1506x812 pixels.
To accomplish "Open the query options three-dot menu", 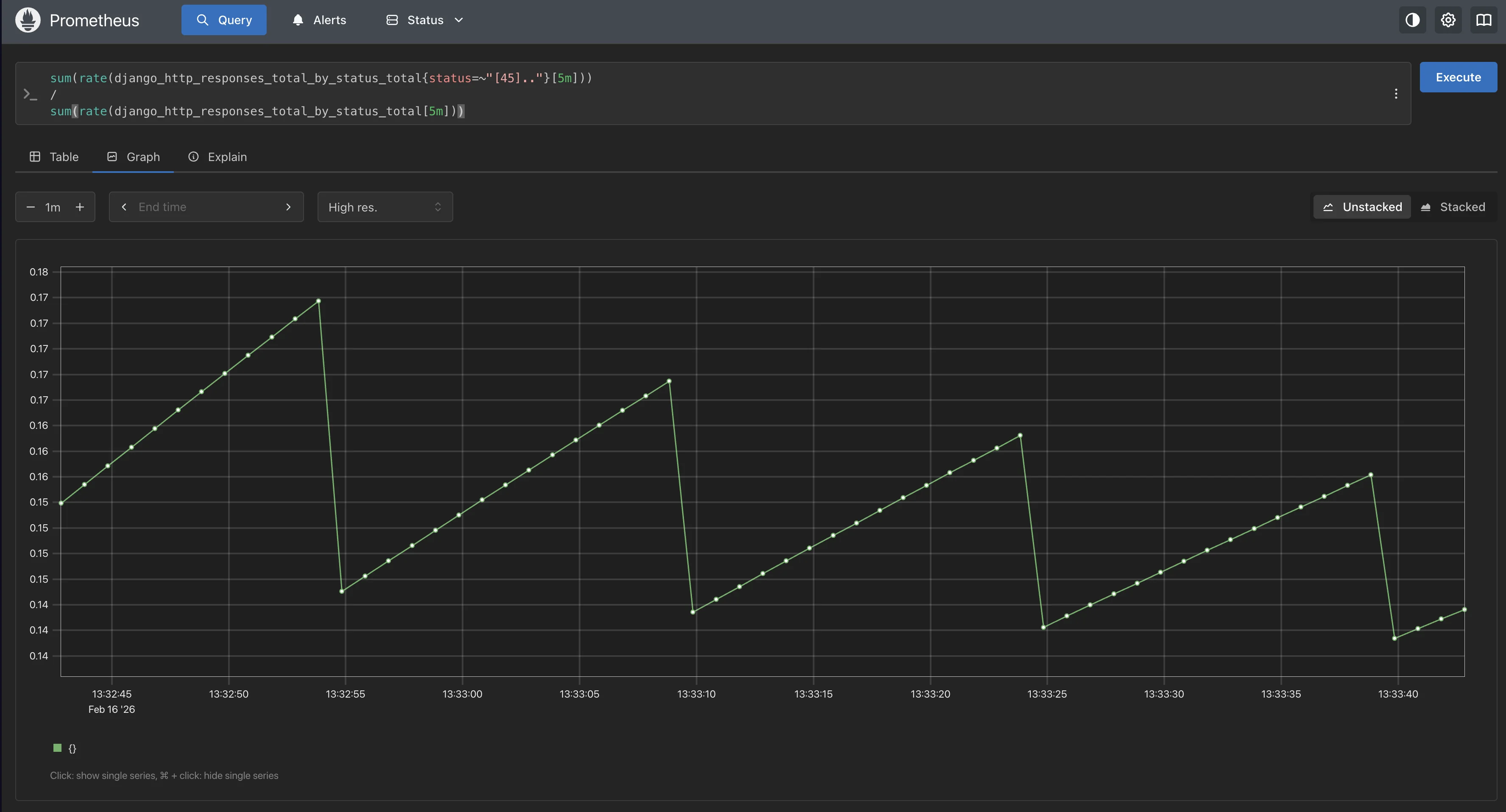I will pyautogui.click(x=1395, y=94).
